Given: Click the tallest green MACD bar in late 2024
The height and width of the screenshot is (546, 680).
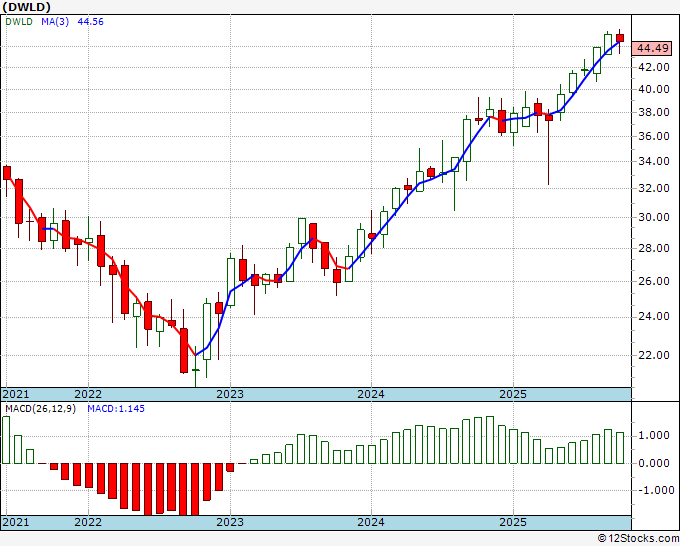Looking at the screenshot, I should (490, 440).
